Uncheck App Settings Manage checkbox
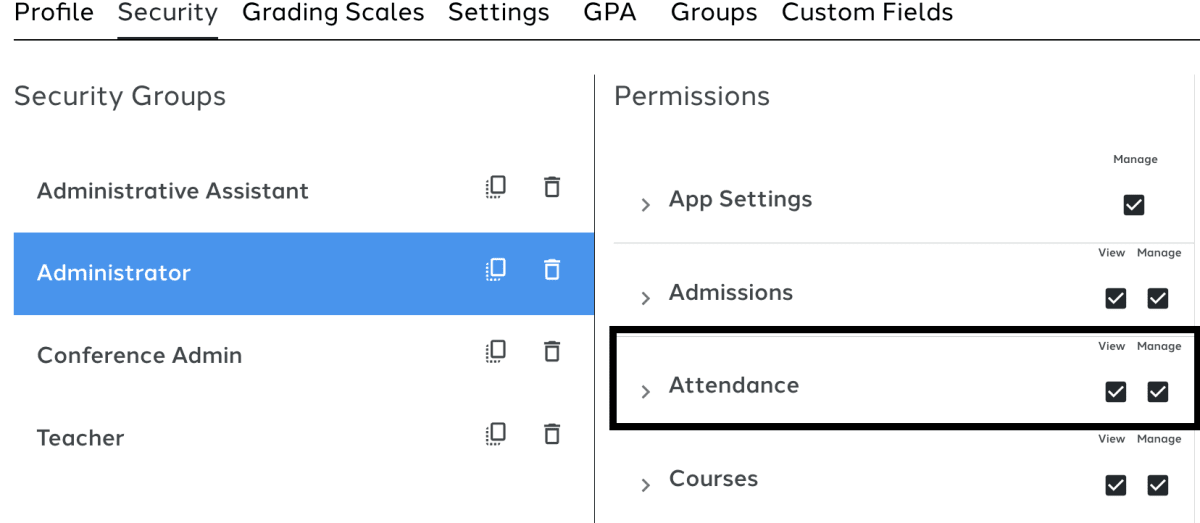 click(1134, 205)
